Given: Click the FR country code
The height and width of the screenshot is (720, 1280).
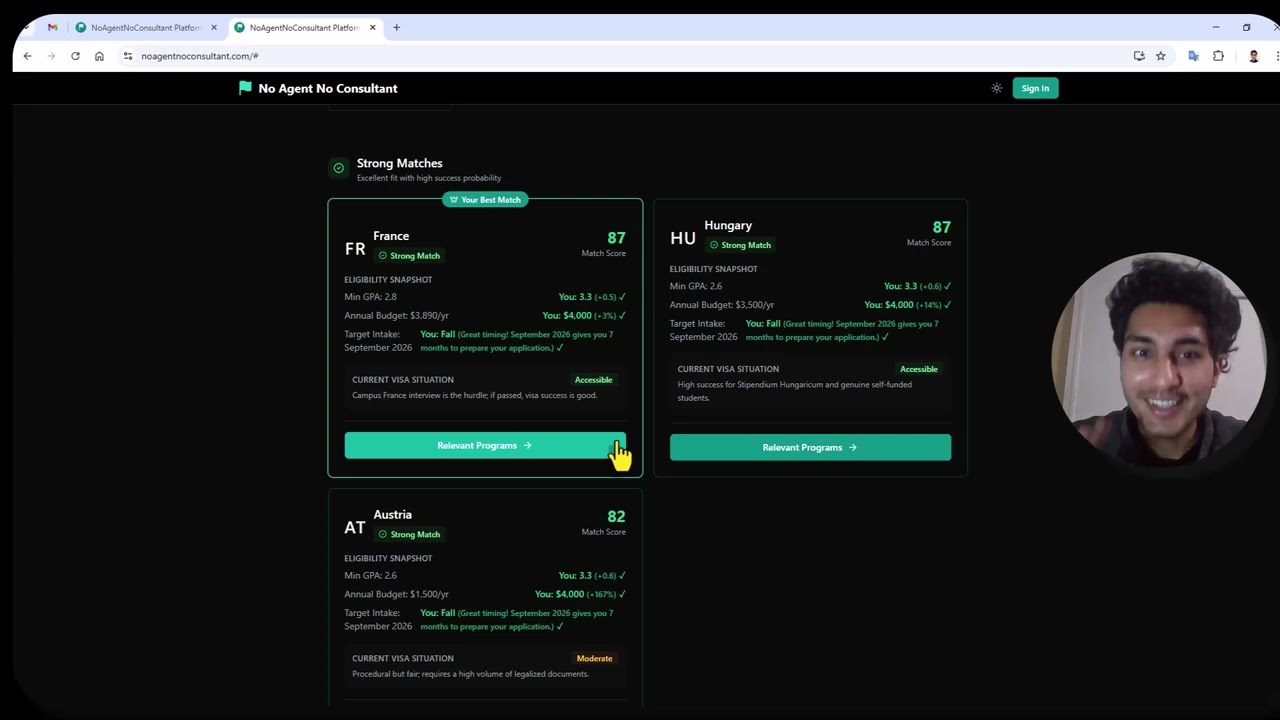Looking at the screenshot, I should (x=355, y=249).
